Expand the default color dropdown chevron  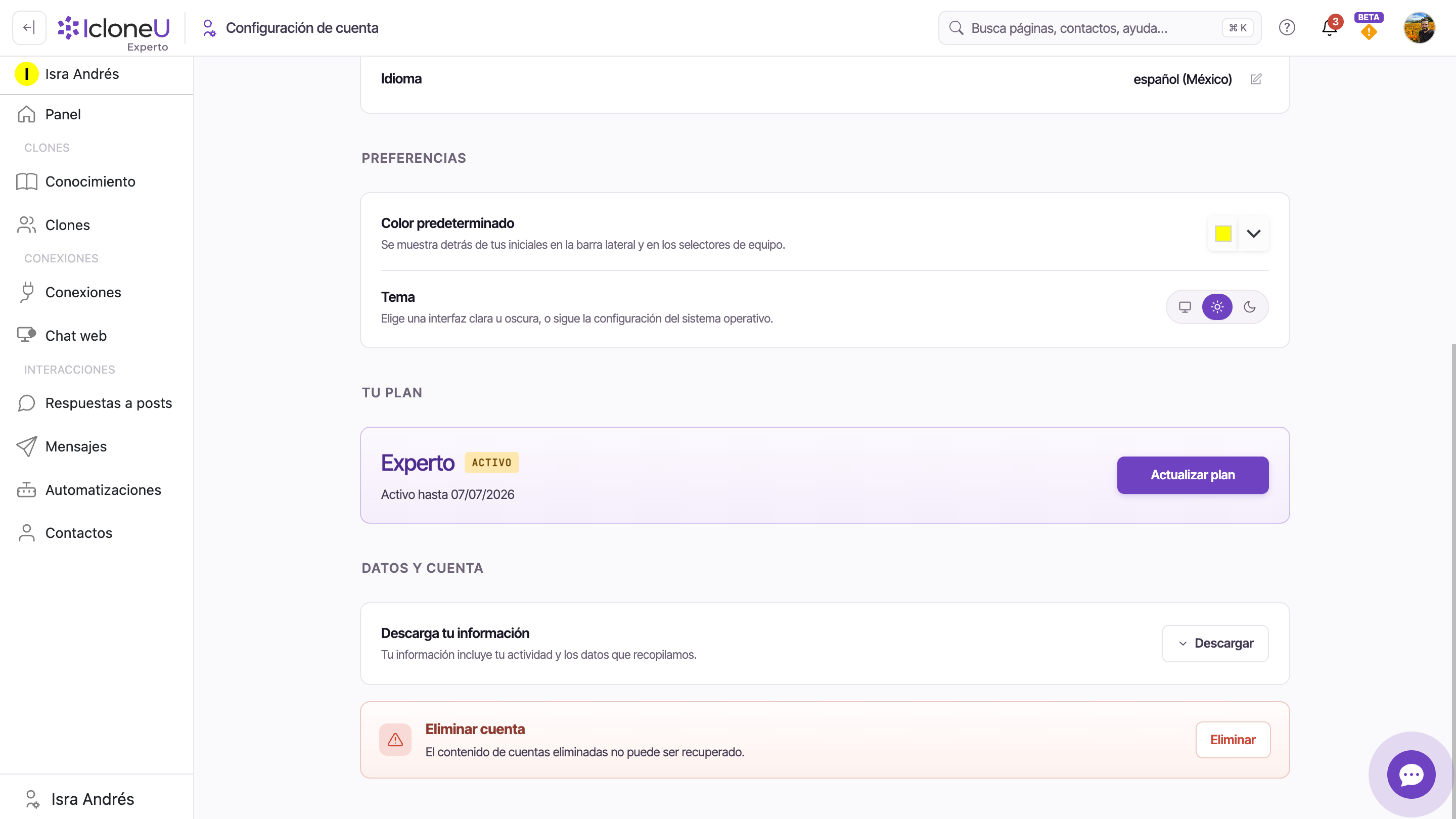pyautogui.click(x=1253, y=234)
